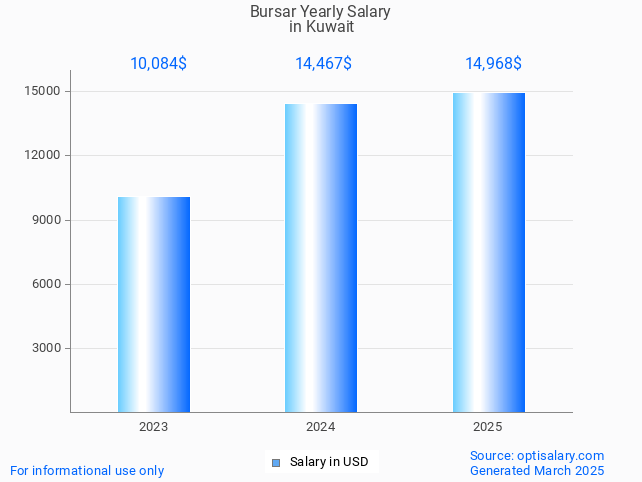Click the 'For informational use only' note

87,470
